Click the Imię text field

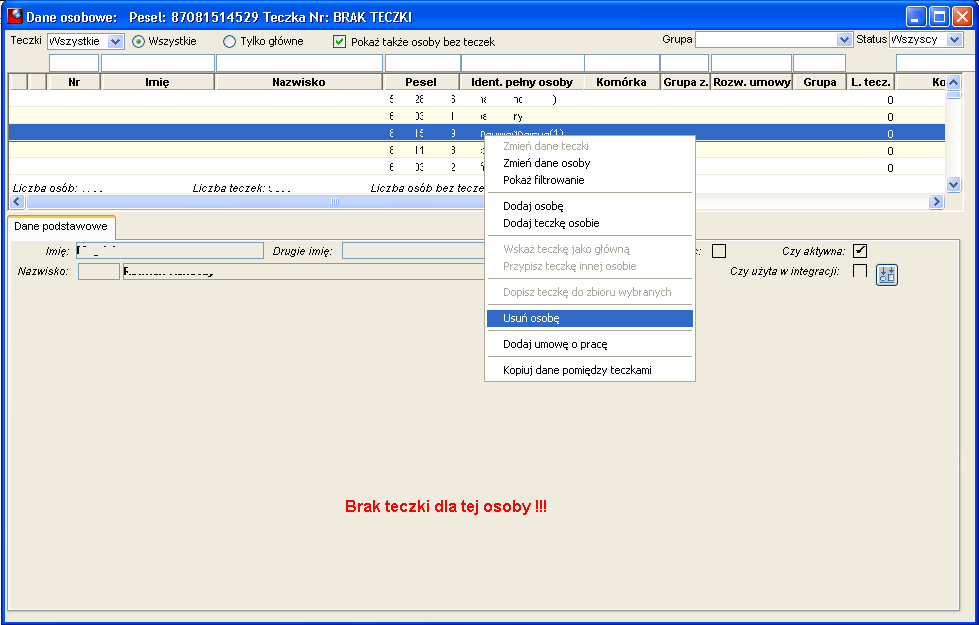coord(170,251)
